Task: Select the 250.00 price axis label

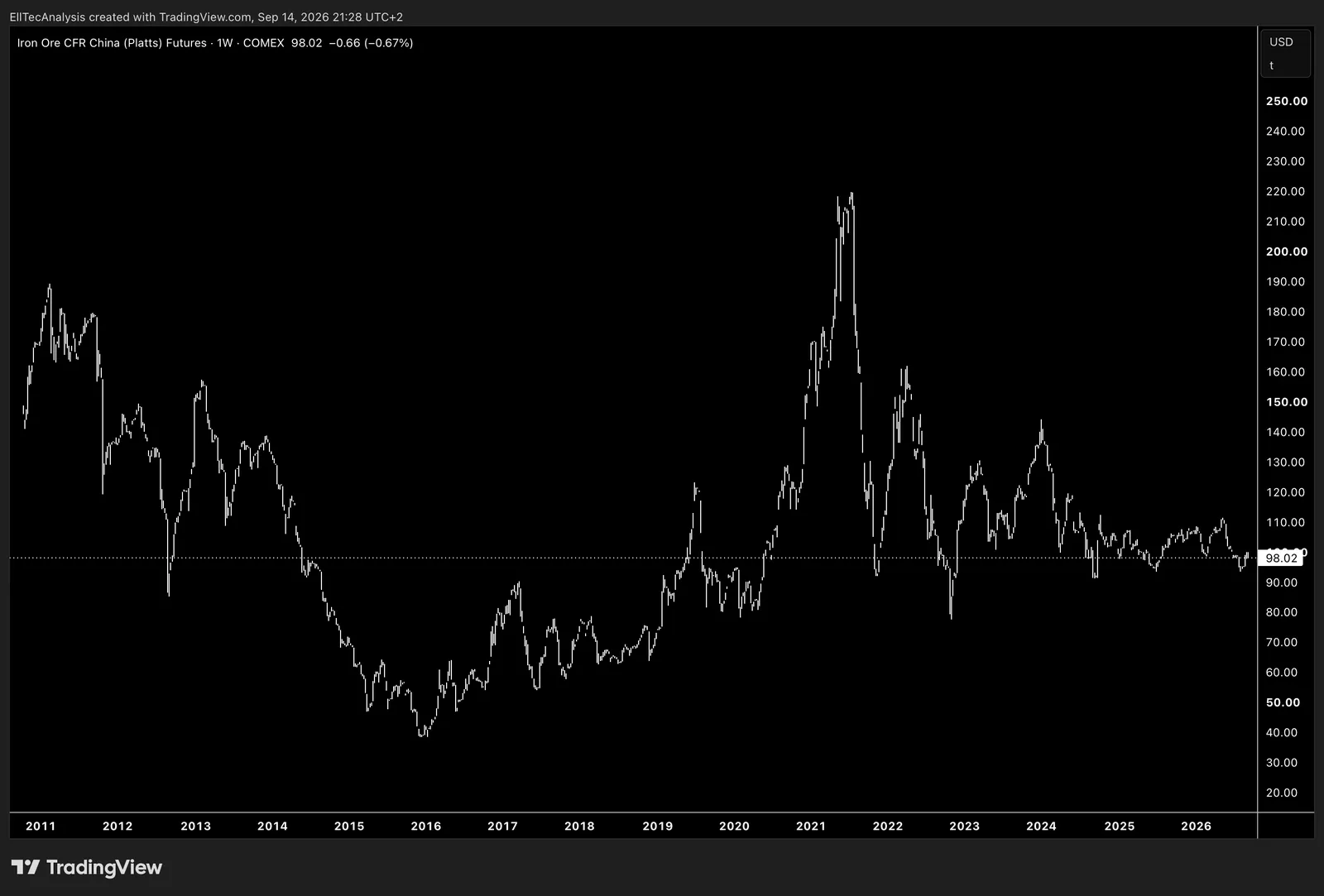Action: click(1287, 101)
